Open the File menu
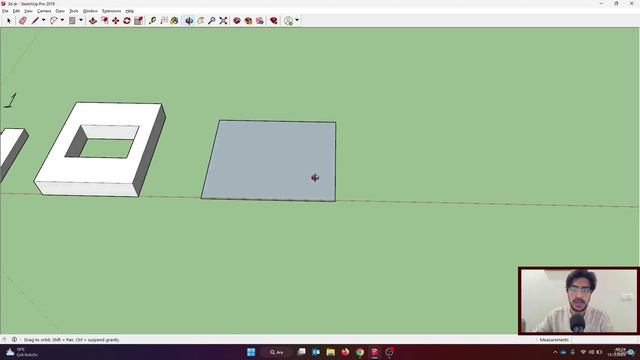Viewport: 640px width, 360px height. coord(5,11)
